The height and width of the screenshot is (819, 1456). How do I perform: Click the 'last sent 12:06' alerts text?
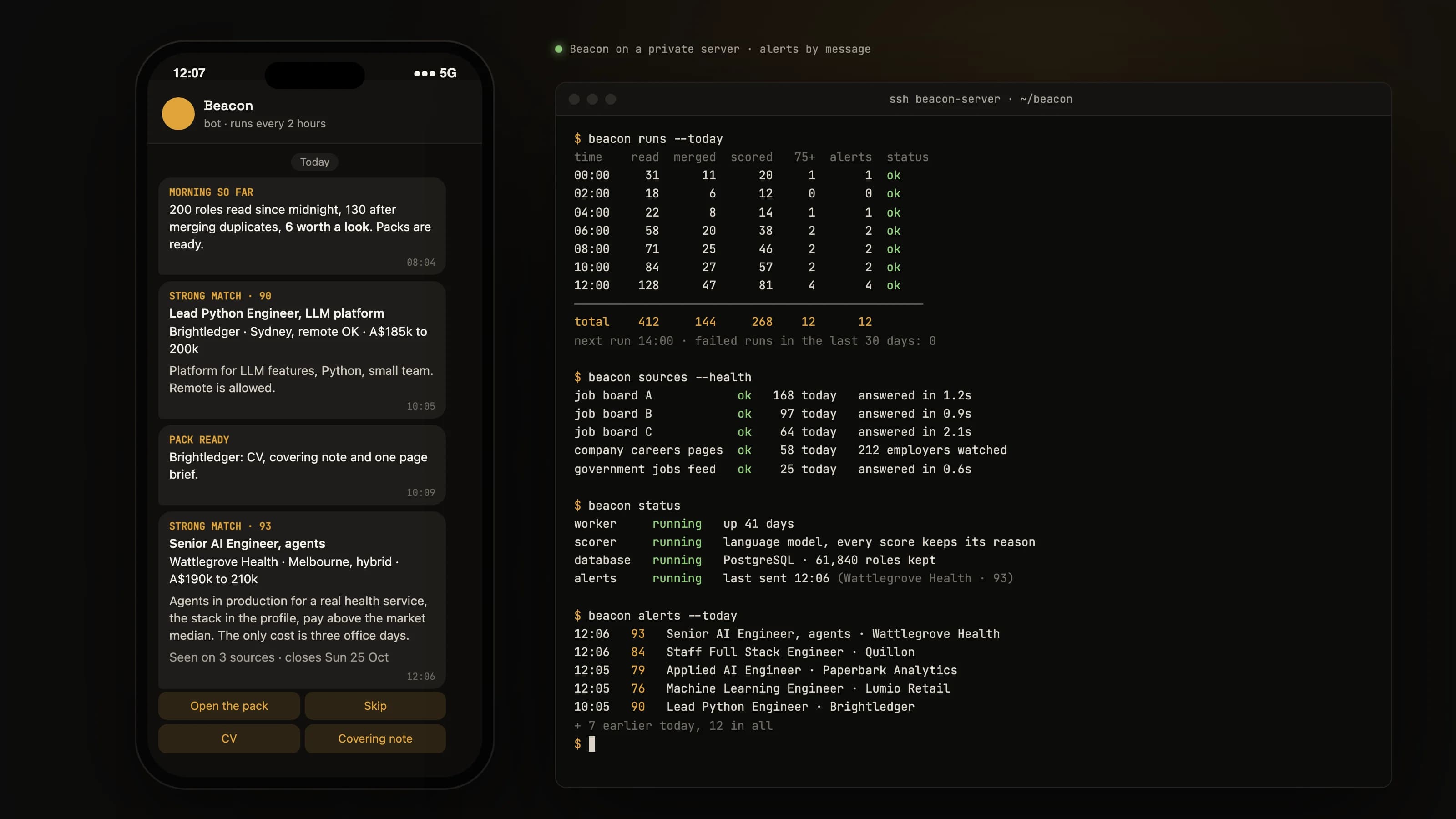(x=776, y=578)
